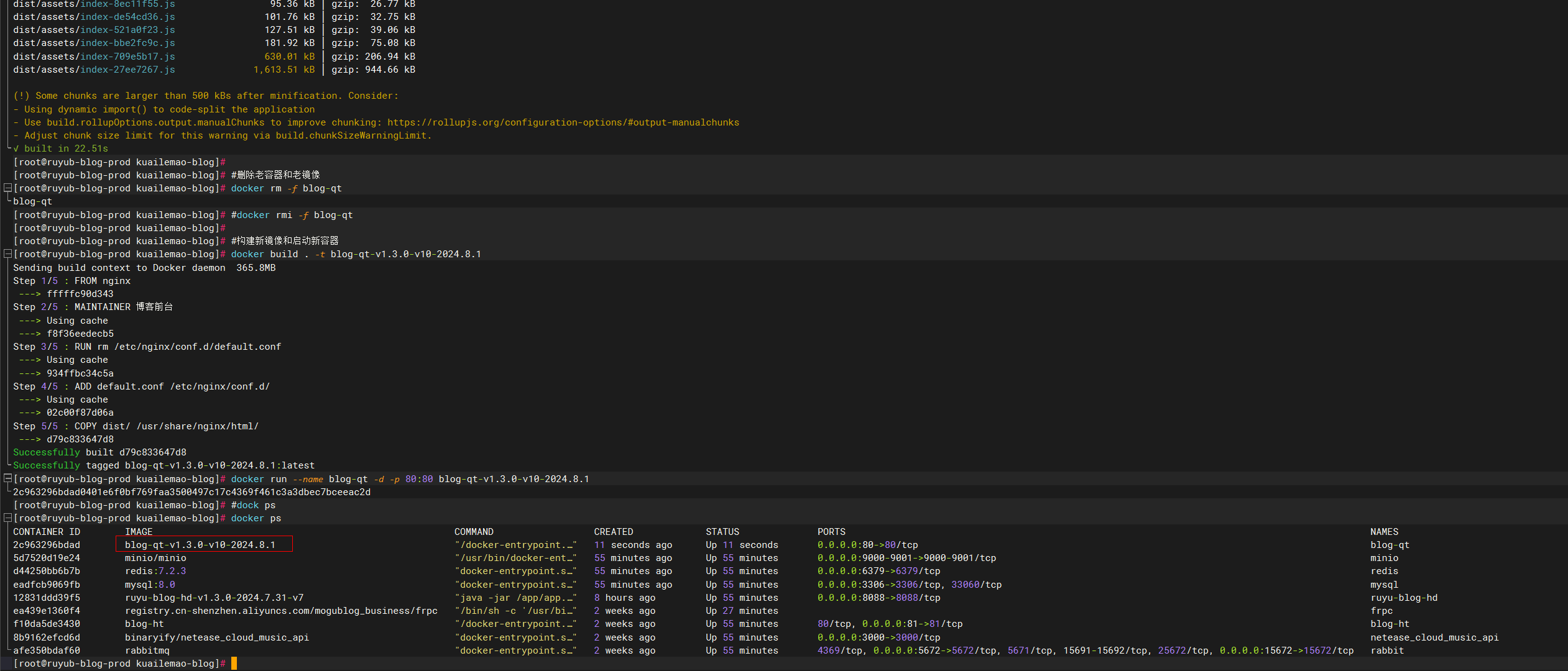This screenshot has width=1568, height=671.
Task: Collapse the 'docker build' command output block
Action: point(7,253)
